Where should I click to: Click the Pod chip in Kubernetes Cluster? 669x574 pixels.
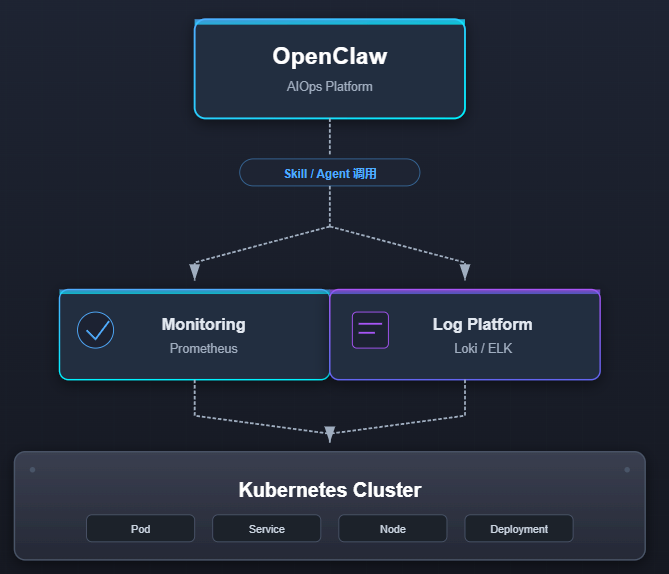pos(140,528)
